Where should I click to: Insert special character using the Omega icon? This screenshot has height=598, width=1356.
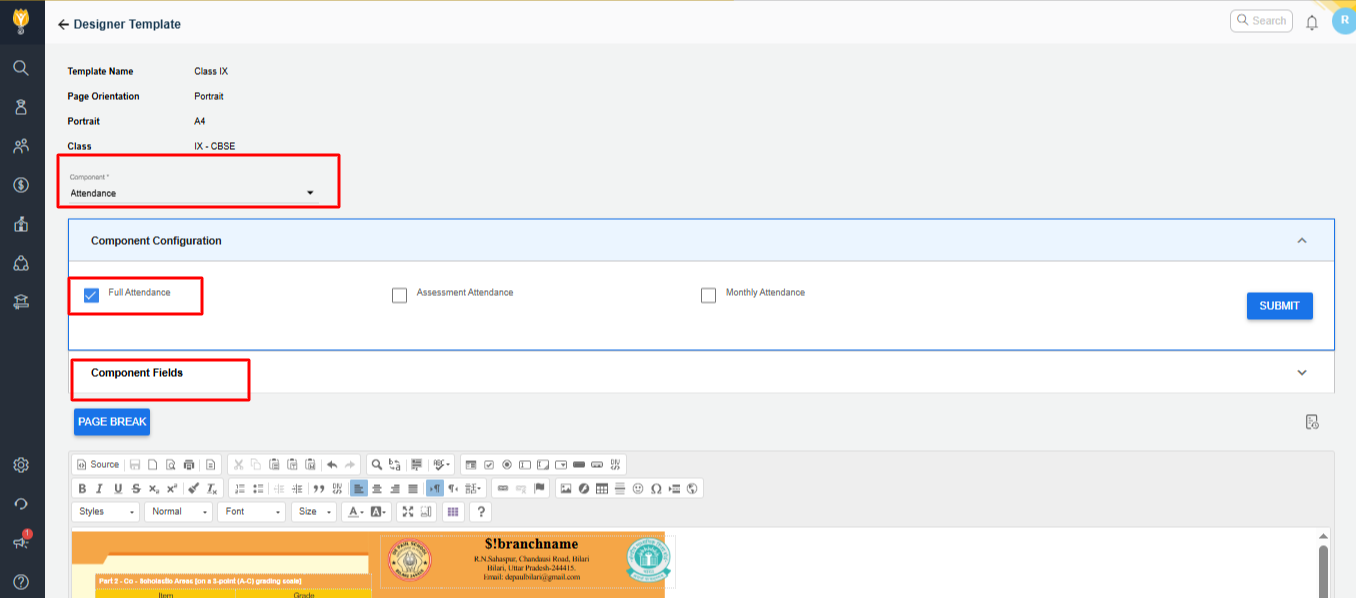[x=656, y=489]
